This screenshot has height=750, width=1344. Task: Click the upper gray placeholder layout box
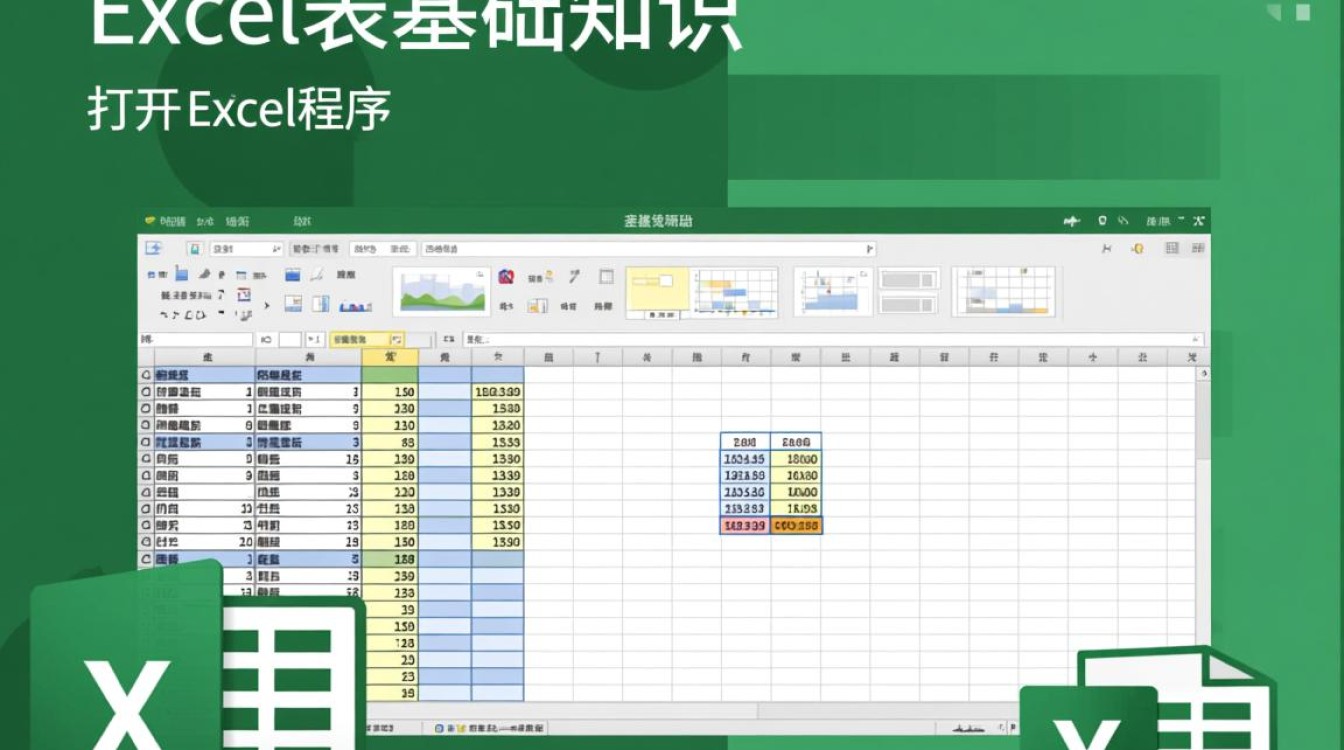909,279
